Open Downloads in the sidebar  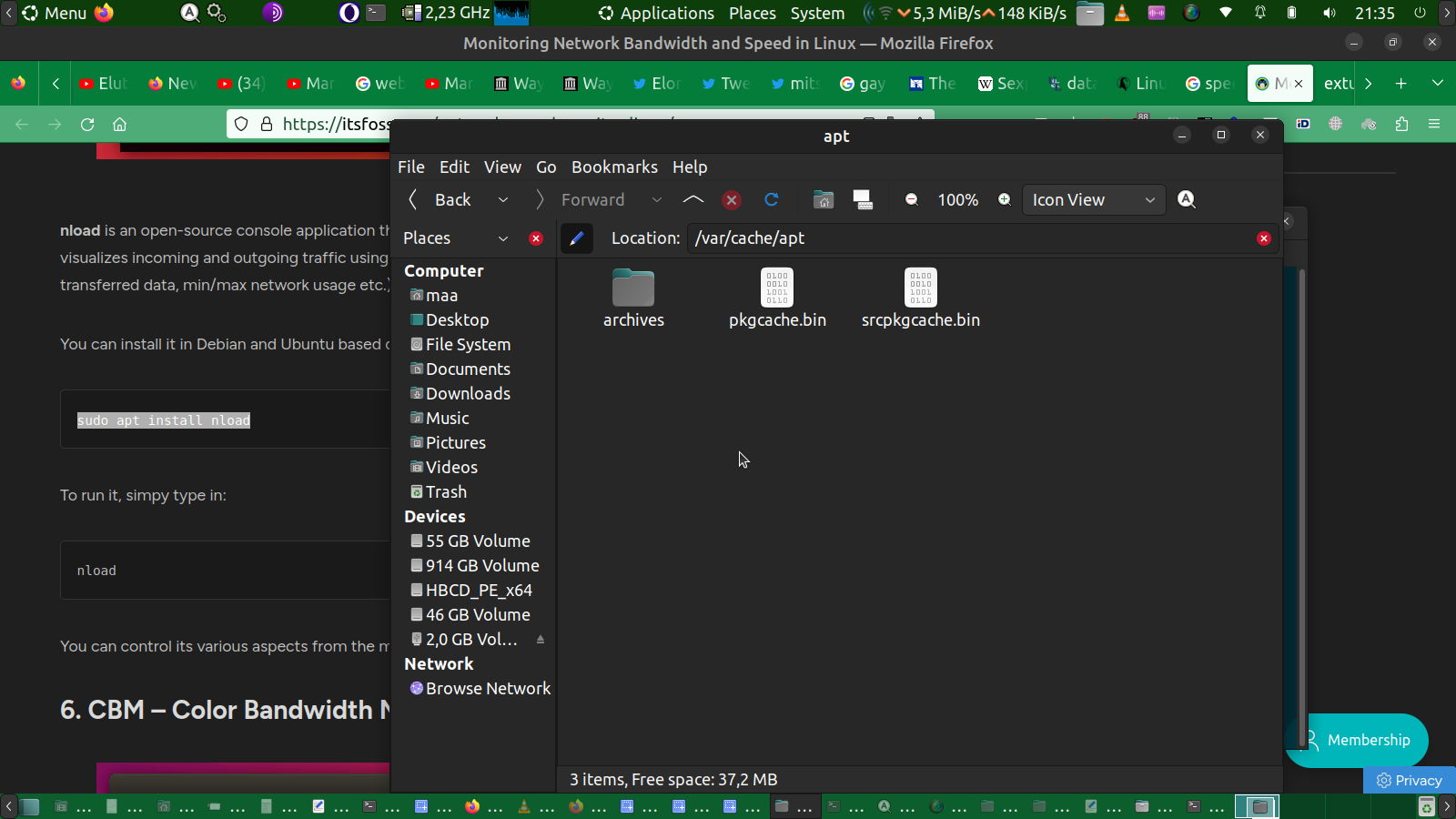[460, 394]
